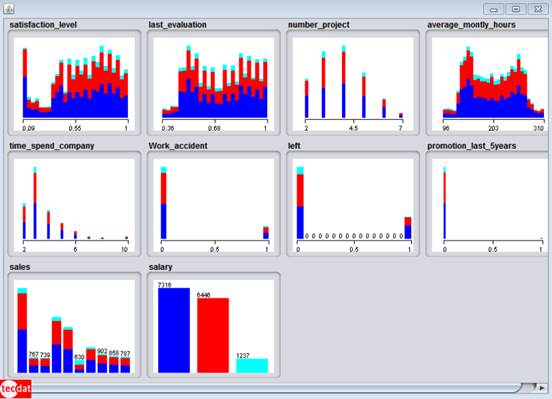This screenshot has height=399, width=552.
Task: Select the satisfaction_level histogram panel
Action: coord(74,83)
